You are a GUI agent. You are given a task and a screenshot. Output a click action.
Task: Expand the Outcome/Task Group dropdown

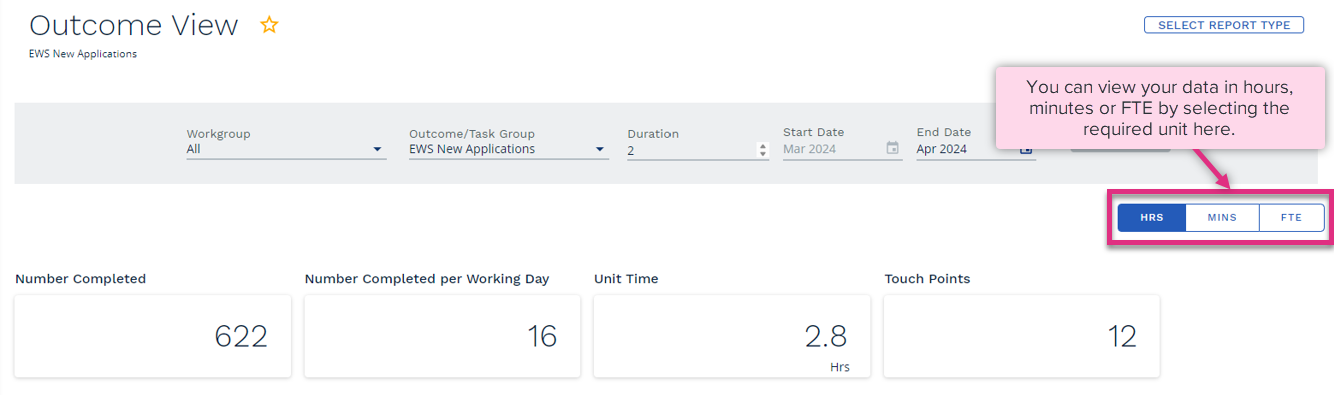coord(600,150)
